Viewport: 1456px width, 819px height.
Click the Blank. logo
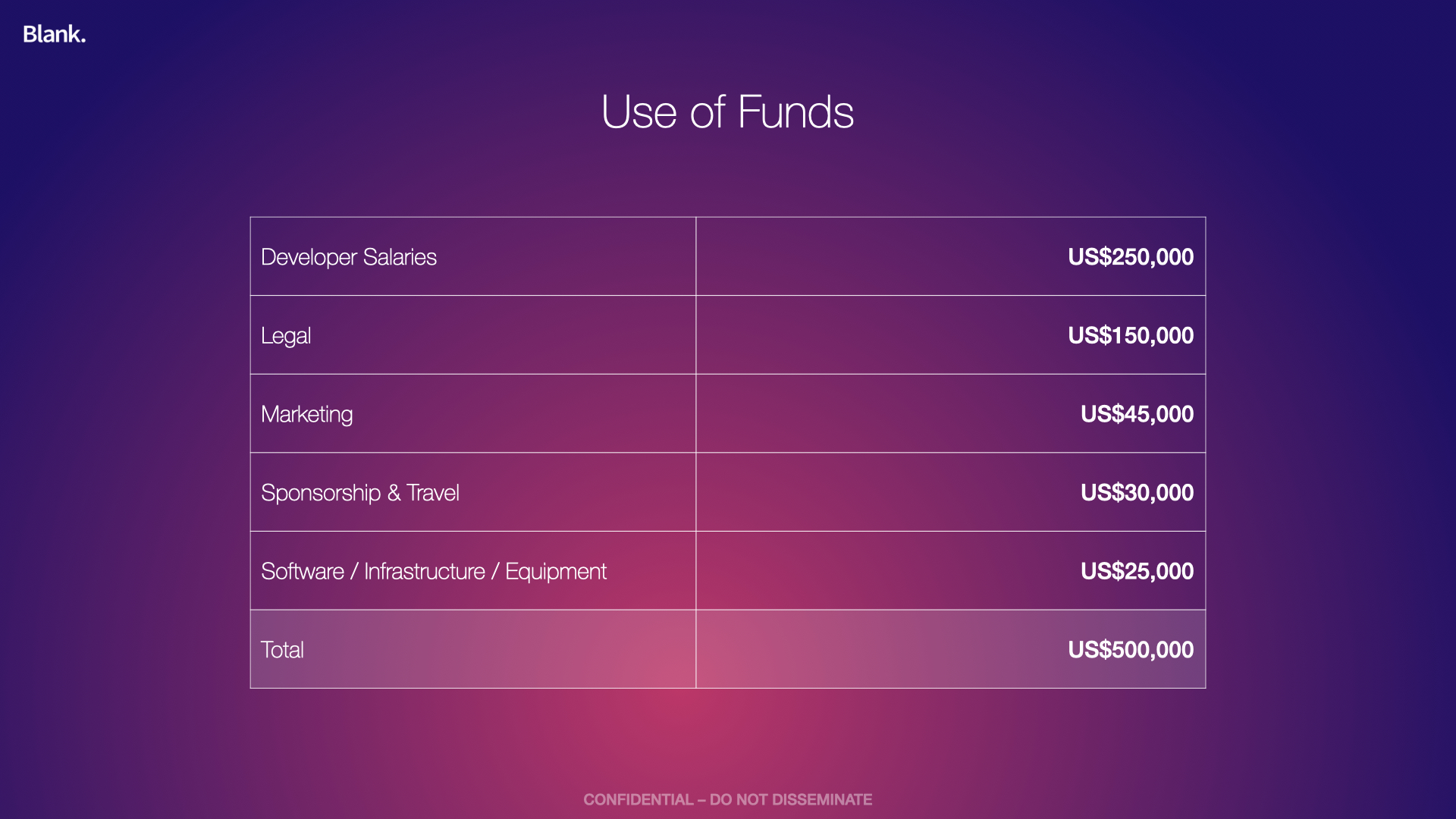(54, 34)
